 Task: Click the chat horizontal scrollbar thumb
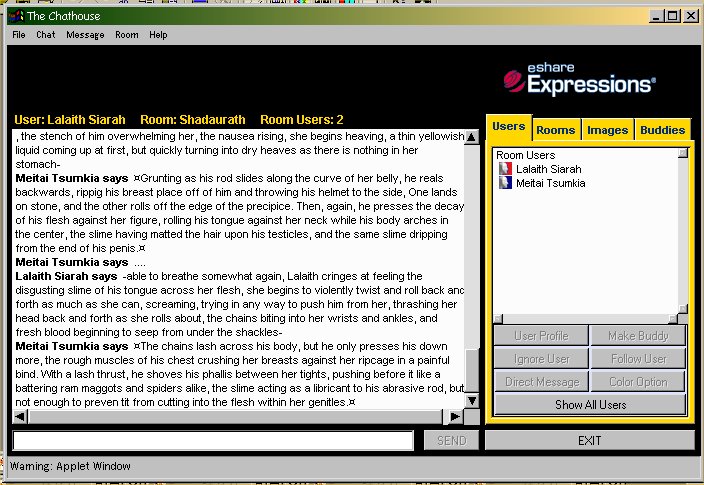click(235, 417)
